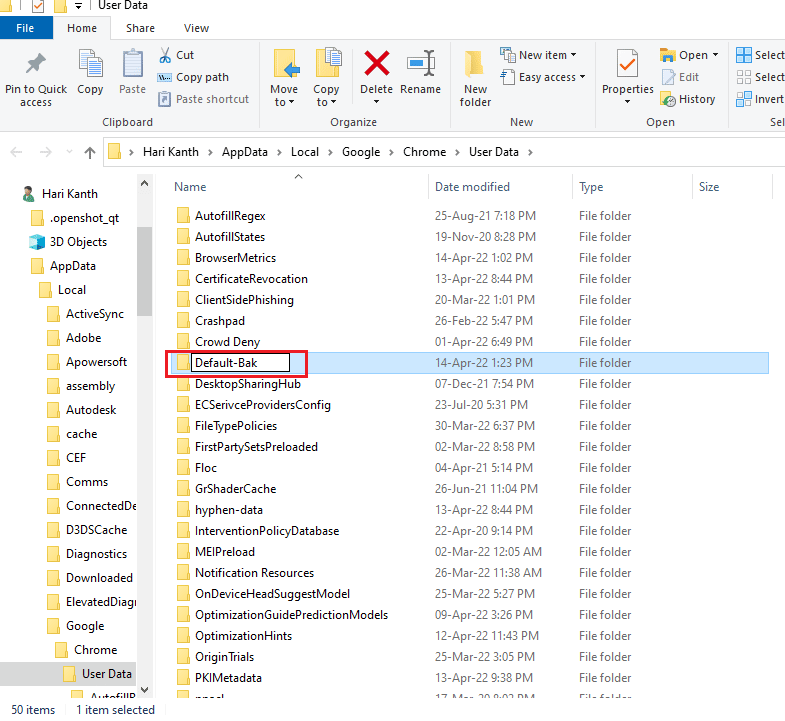The height and width of the screenshot is (721, 785).
Task: Click the forward navigation arrow
Action: (x=46, y=152)
